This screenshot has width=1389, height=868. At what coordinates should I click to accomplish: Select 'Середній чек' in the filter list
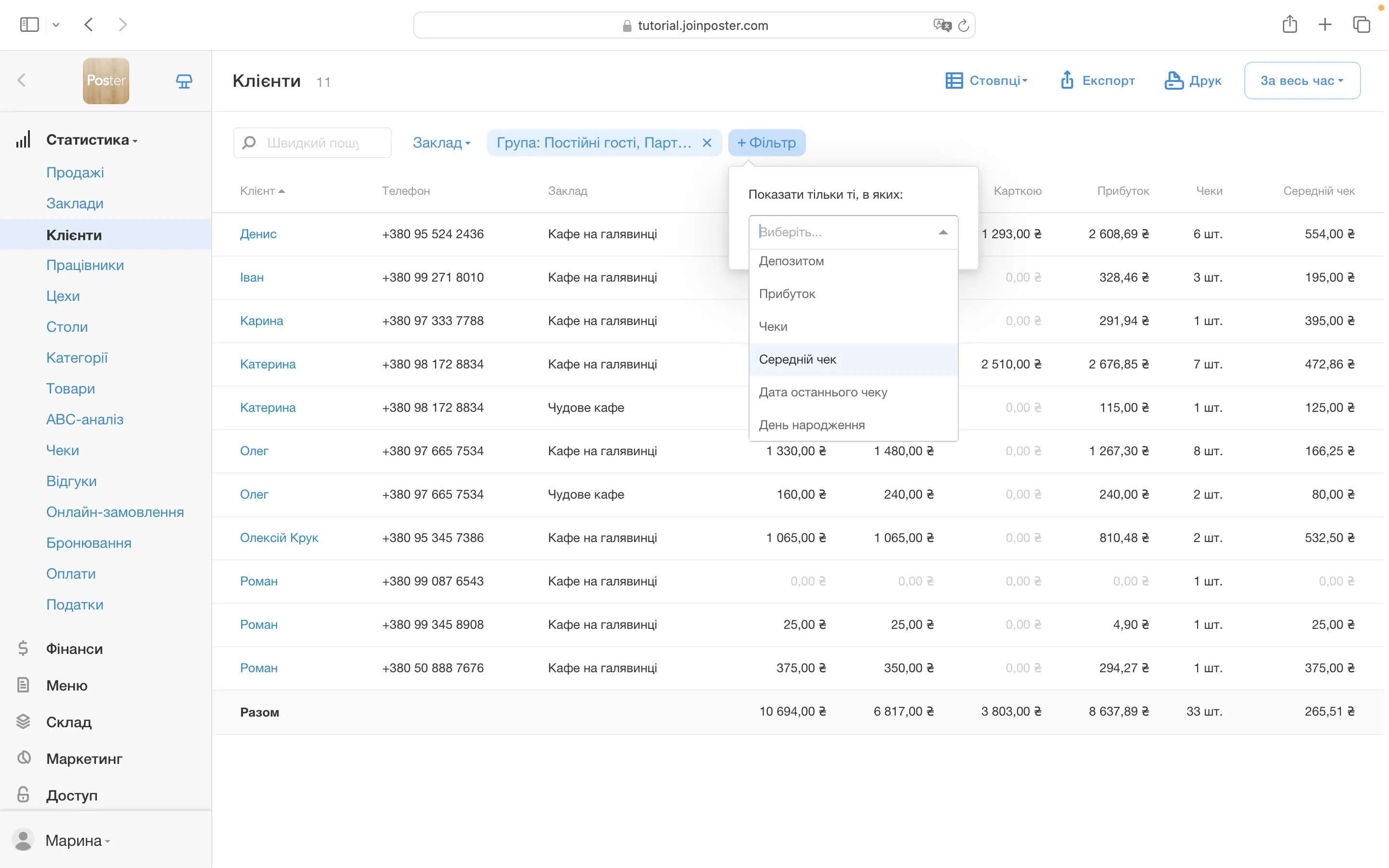click(x=797, y=359)
